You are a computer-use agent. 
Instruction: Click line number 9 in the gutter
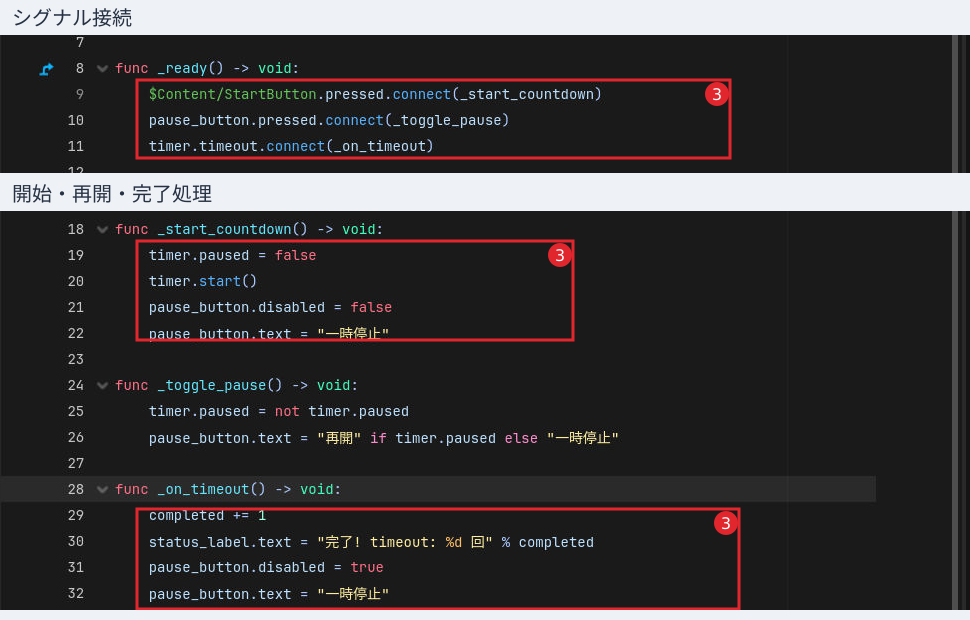tap(80, 94)
